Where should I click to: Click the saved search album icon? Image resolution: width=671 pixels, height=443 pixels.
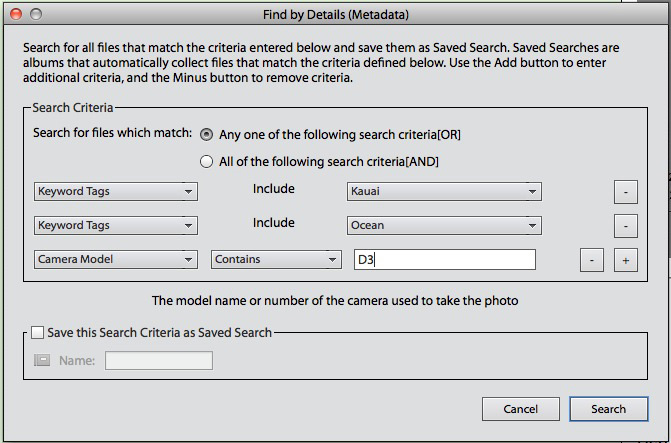point(42,360)
